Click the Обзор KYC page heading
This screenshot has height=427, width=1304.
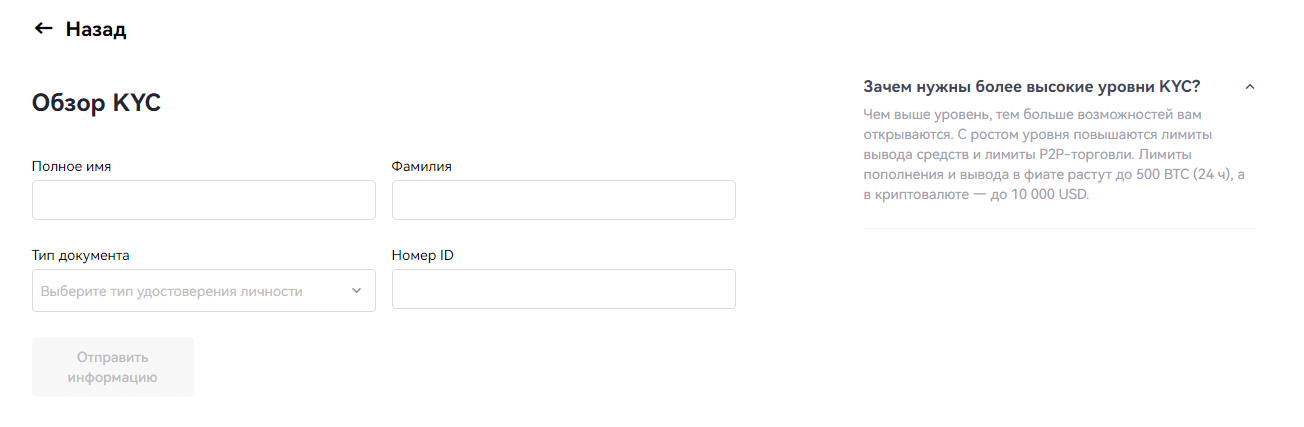click(x=96, y=102)
